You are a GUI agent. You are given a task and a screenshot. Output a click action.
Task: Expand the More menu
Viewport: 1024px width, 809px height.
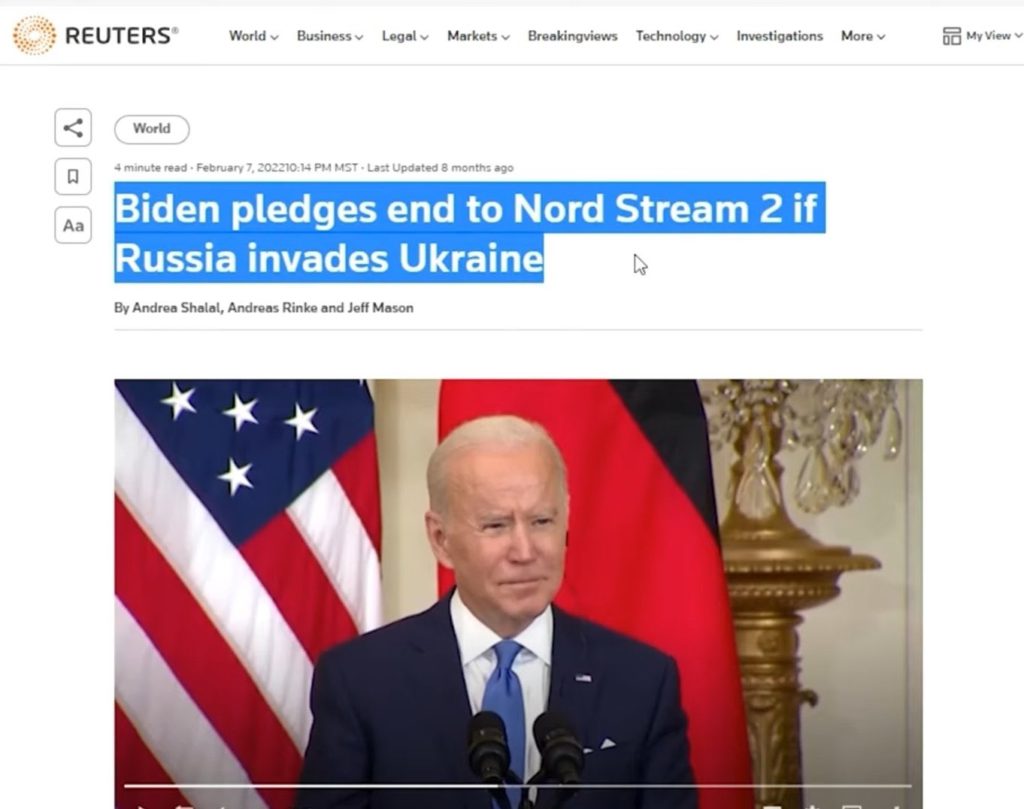coord(863,36)
